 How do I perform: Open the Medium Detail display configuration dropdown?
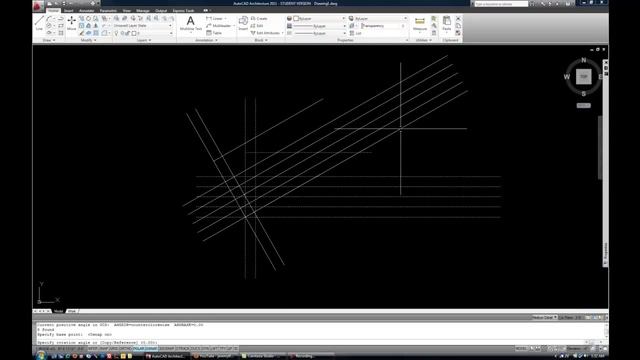click(x=544, y=318)
